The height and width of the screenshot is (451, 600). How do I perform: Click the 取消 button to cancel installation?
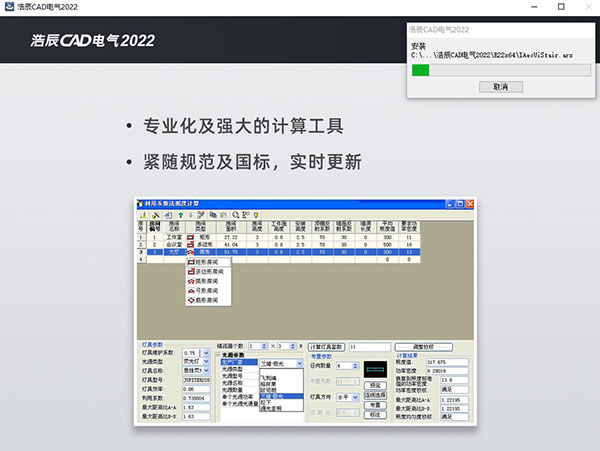click(501, 87)
